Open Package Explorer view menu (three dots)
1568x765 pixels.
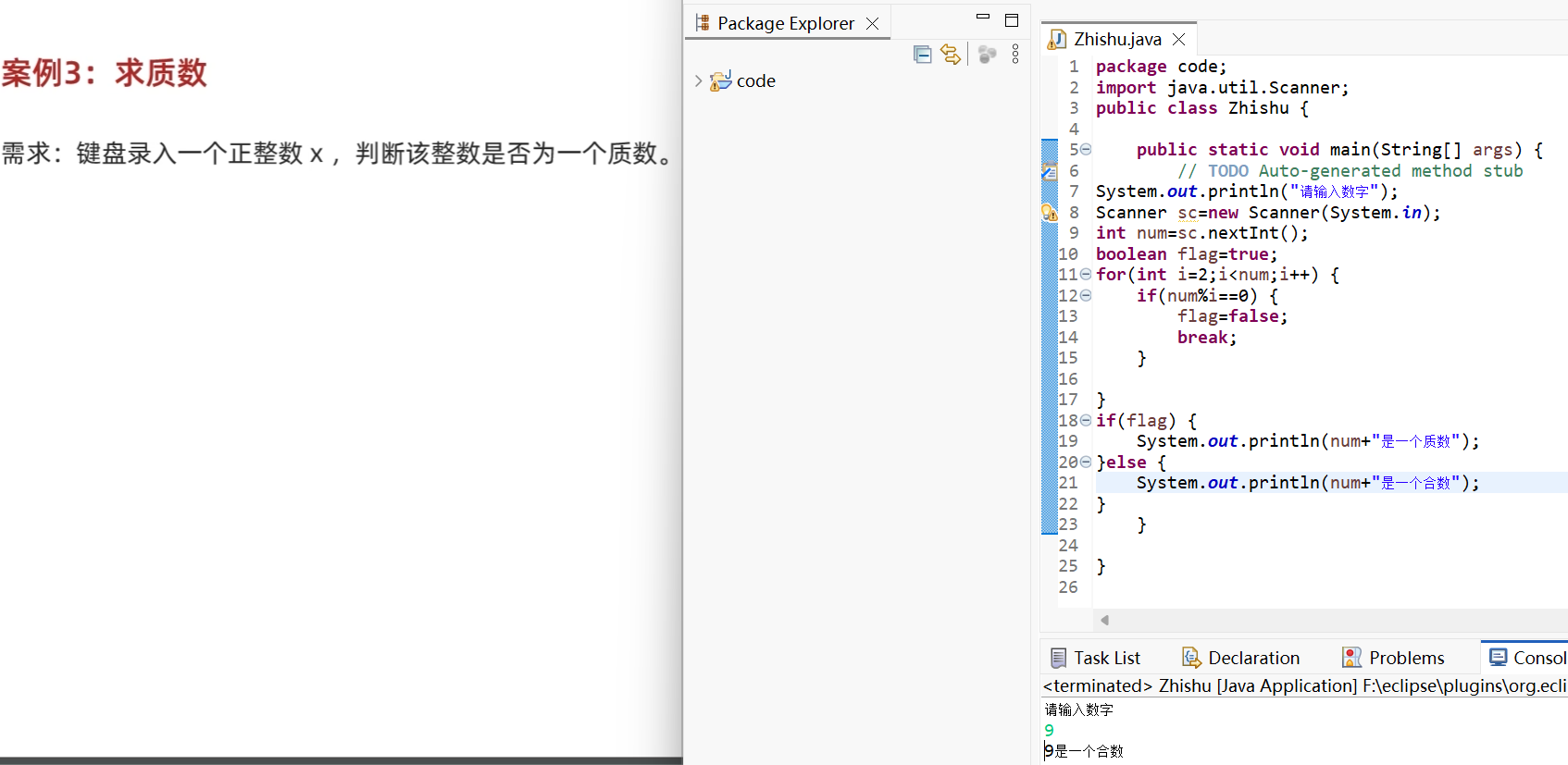click(1015, 55)
